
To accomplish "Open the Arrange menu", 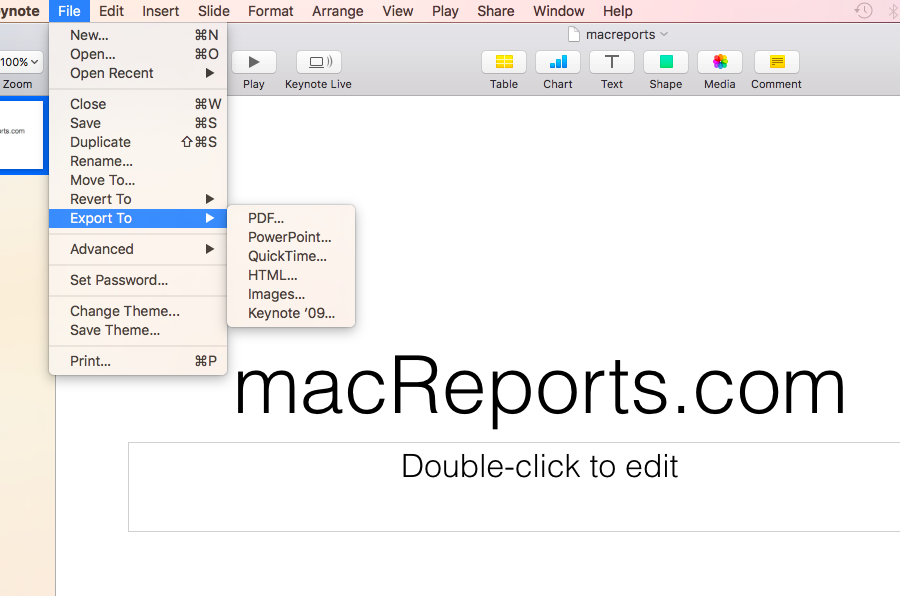I will pyautogui.click(x=338, y=11).
